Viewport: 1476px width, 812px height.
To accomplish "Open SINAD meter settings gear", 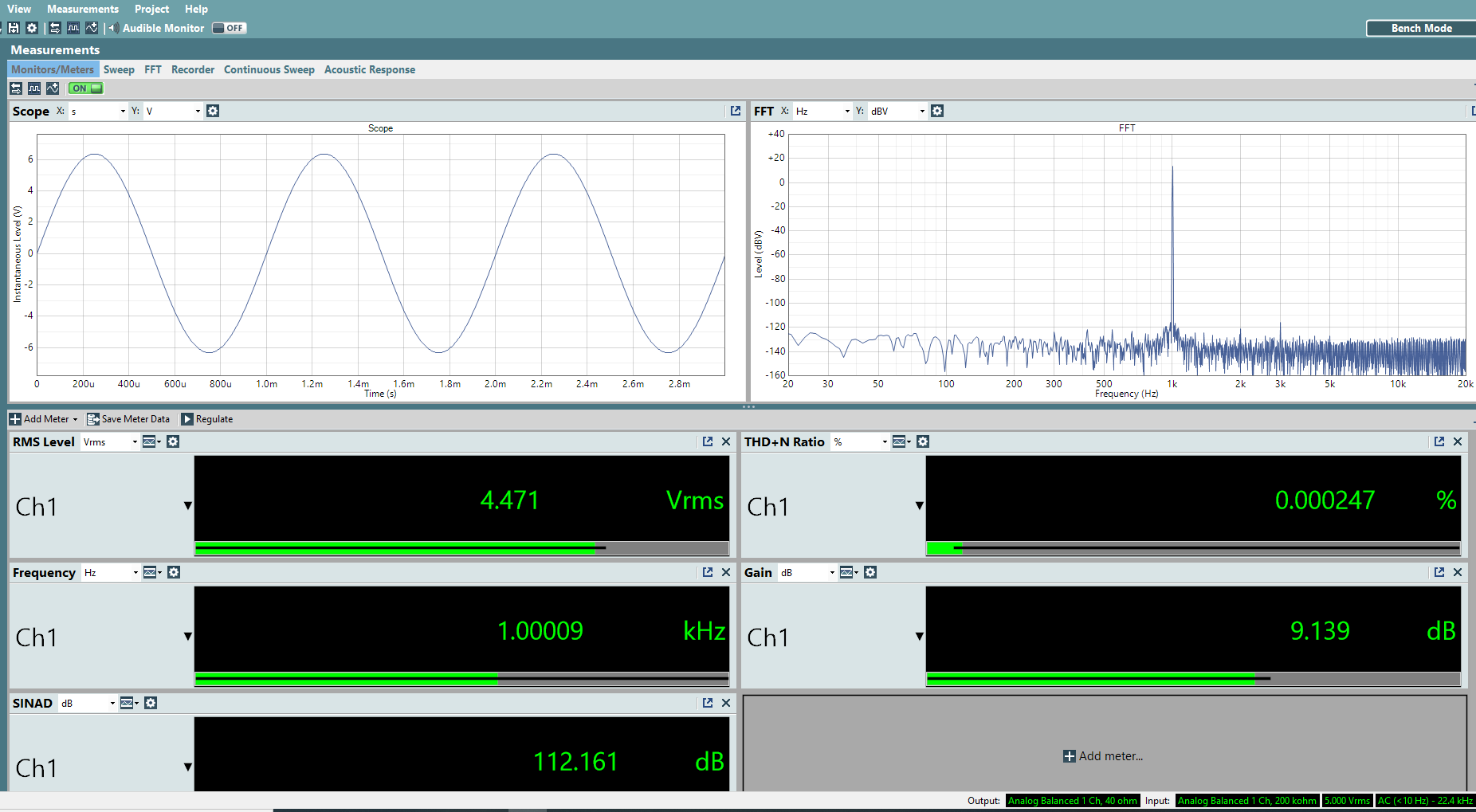I will point(151,703).
